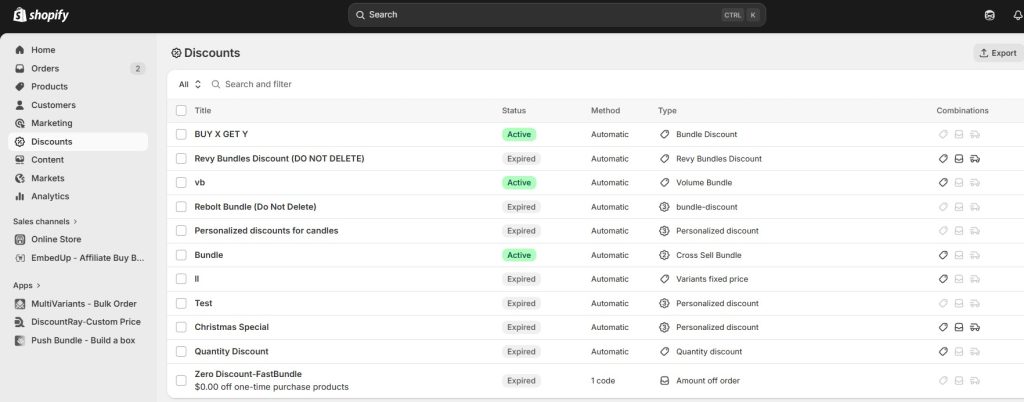This screenshot has width=1024, height=402.
Task: Click the shipping combination icon for Christmas Special
Action: coord(974,327)
